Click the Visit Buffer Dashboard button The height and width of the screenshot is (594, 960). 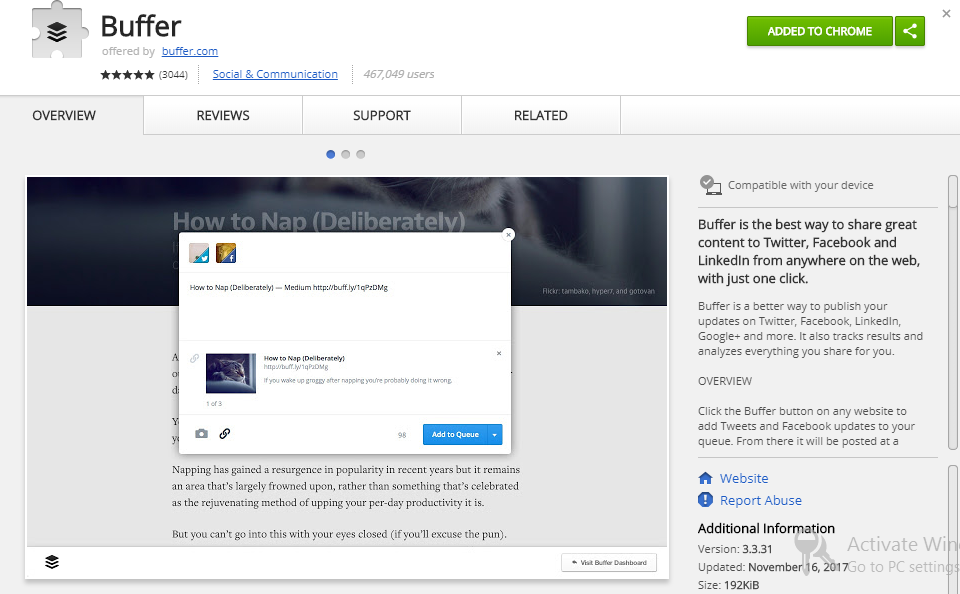point(609,563)
